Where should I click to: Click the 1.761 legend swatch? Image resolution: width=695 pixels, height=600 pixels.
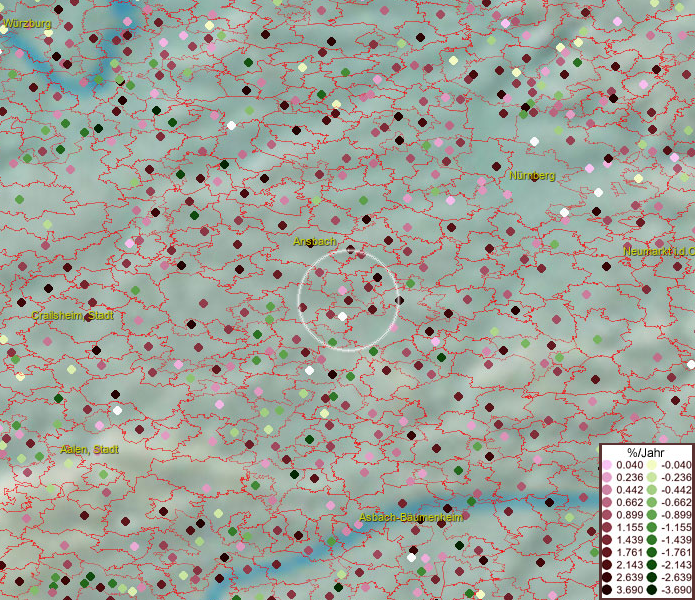(607, 552)
